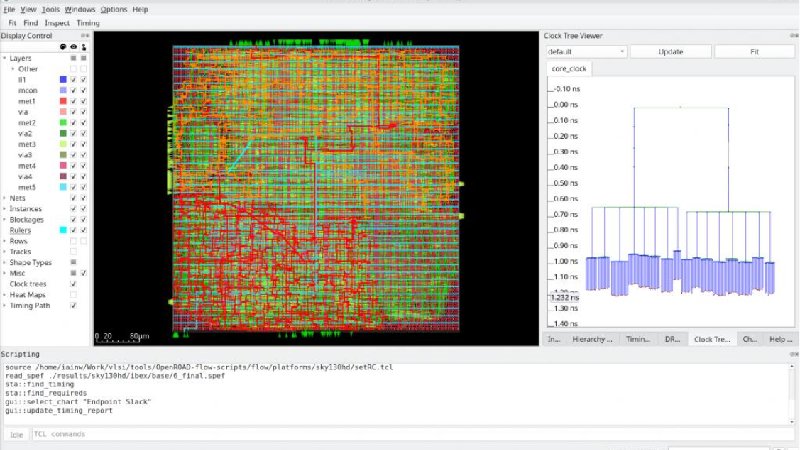Toggle the Instances visible checkbox
Viewport: 800px width, 450px height.
(x=73, y=209)
